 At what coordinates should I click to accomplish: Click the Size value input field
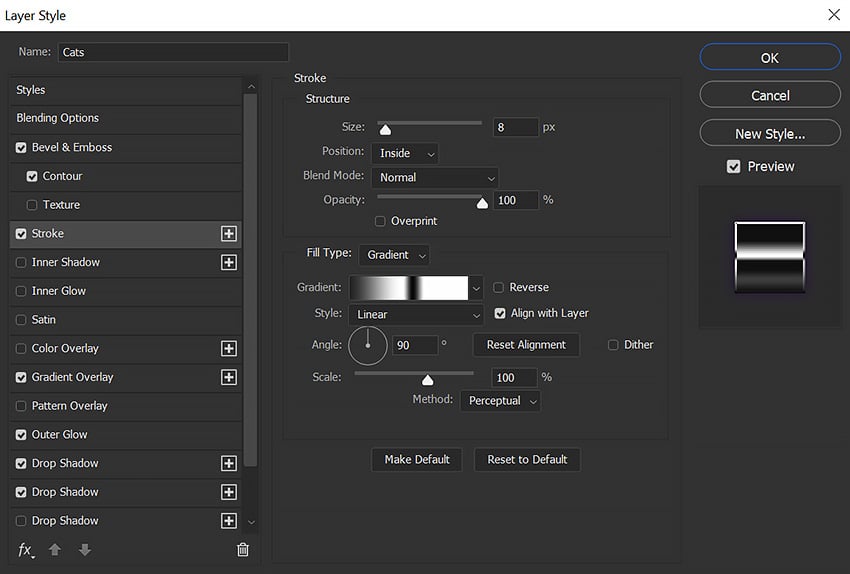[x=514, y=128]
